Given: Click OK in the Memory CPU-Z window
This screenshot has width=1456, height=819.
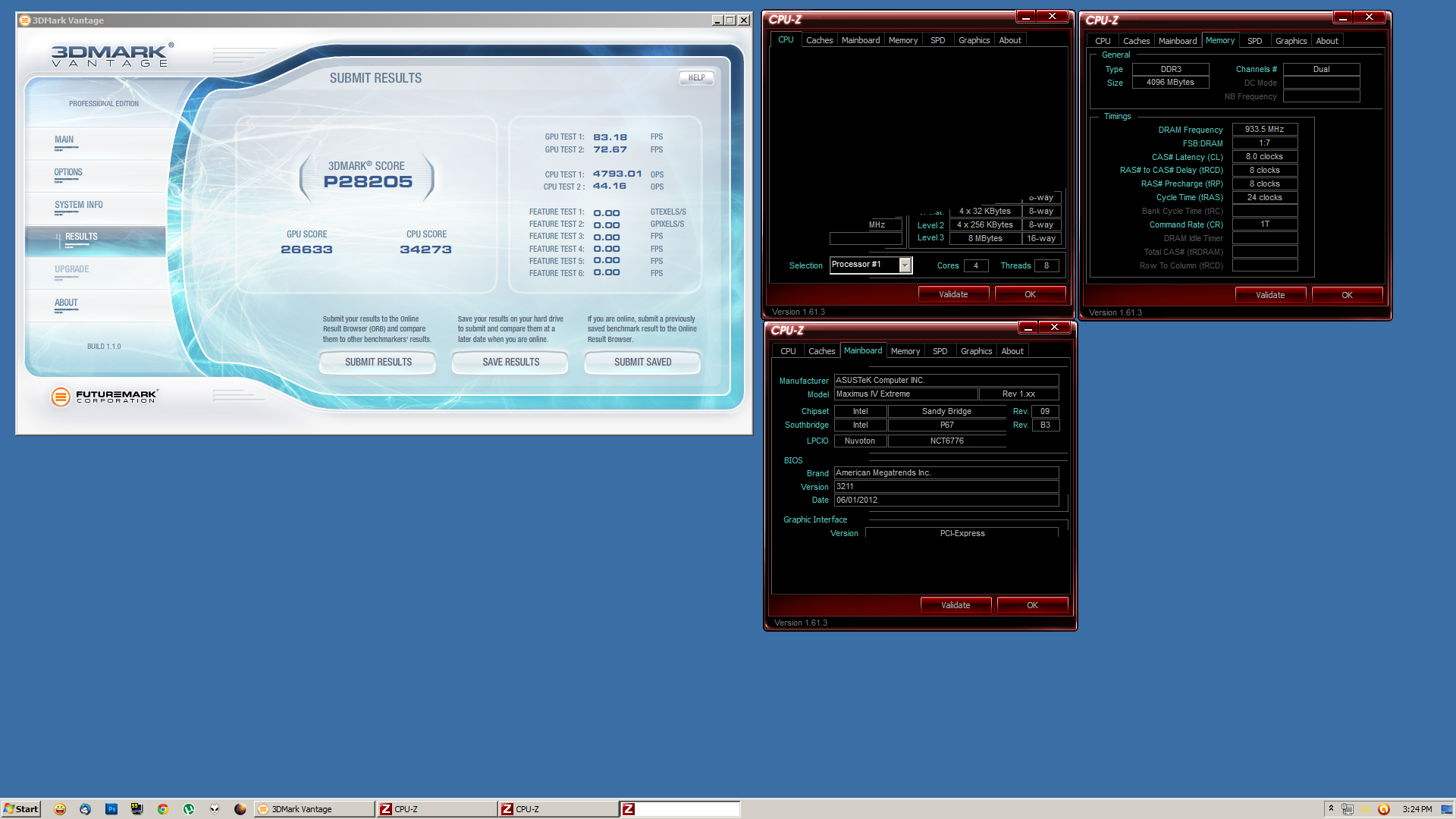Looking at the screenshot, I should coord(1347,295).
